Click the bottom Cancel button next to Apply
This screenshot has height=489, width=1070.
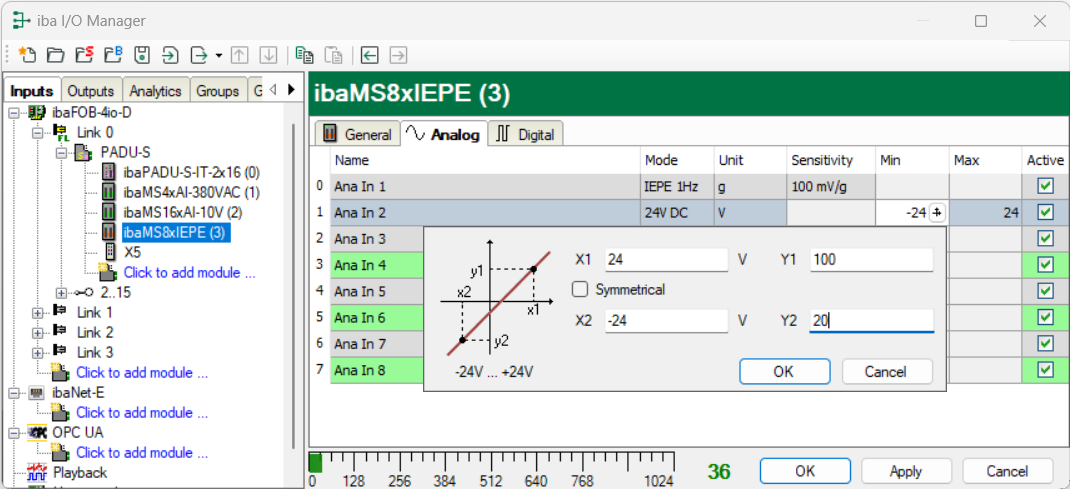pos(1007,471)
